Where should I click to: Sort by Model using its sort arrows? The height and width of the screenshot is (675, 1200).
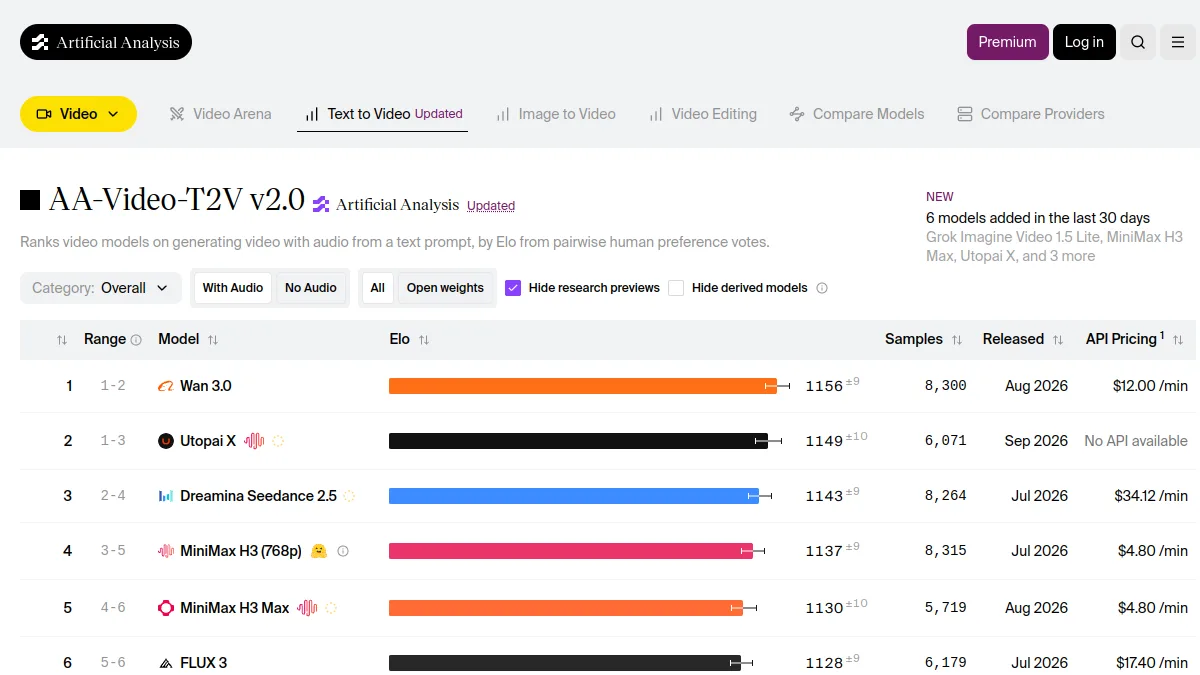(213, 340)
